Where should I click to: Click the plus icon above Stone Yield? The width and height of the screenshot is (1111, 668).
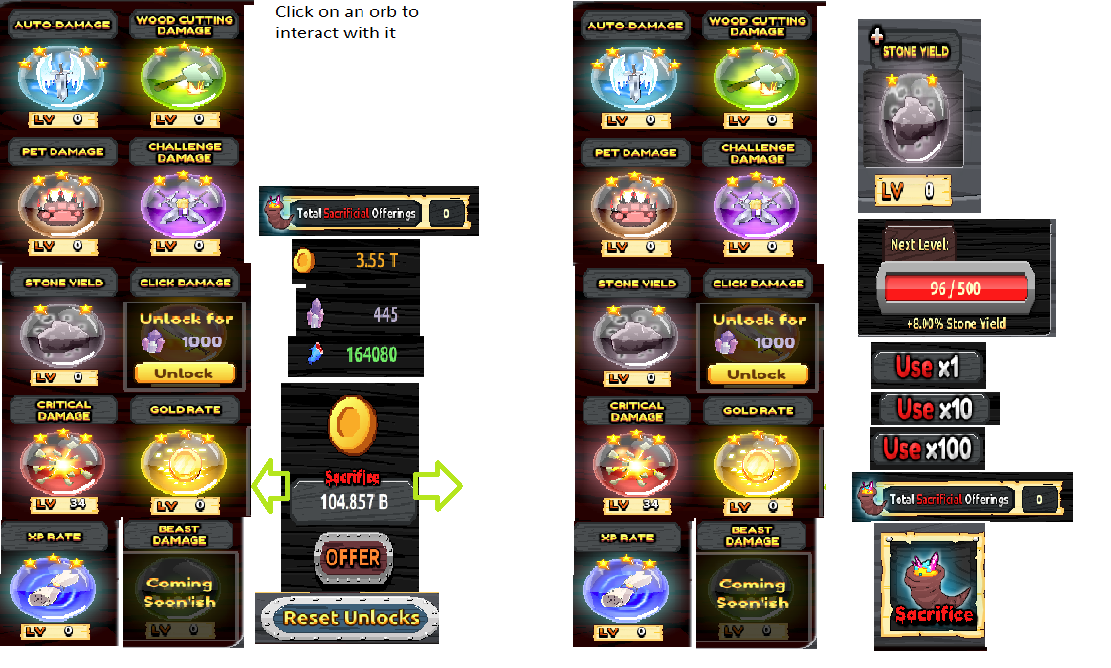pyautogui.click(x=876, y=36)
